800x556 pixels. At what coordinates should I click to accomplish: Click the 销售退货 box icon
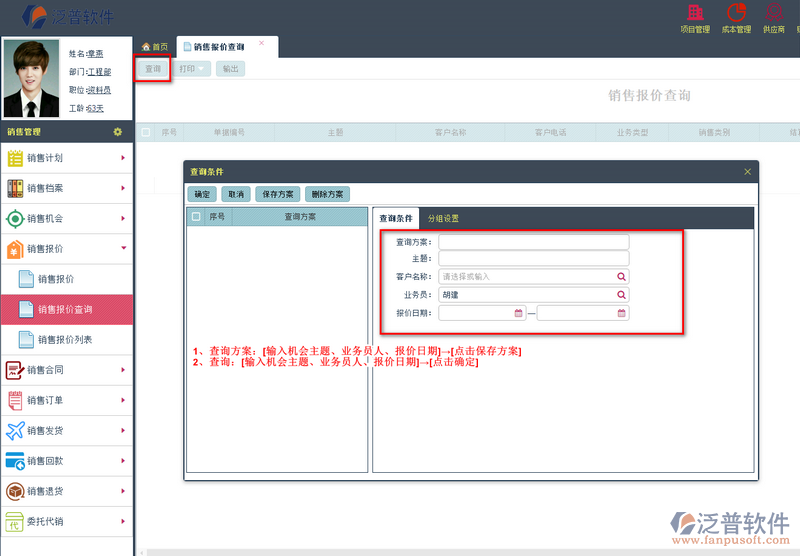15,491
